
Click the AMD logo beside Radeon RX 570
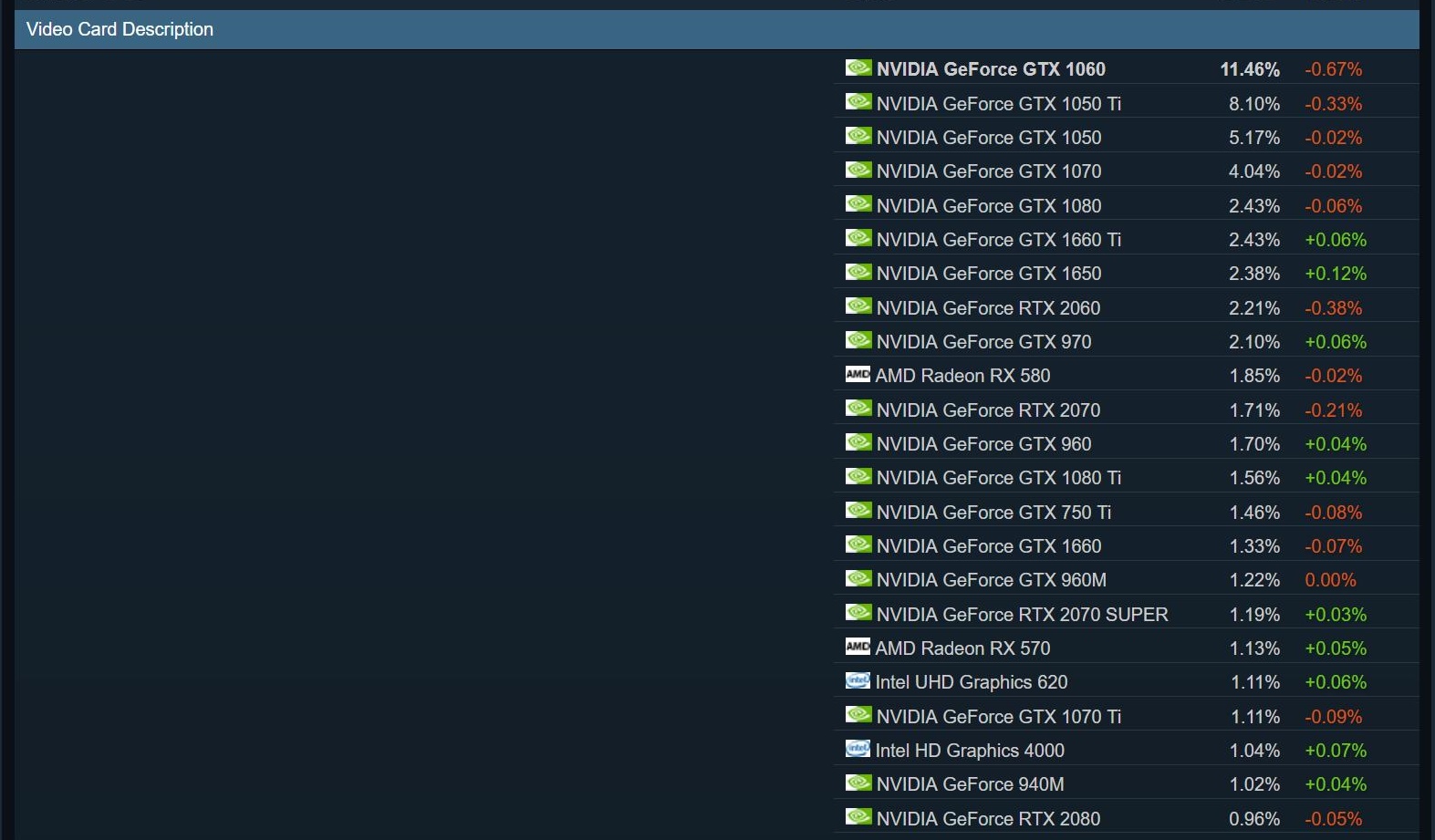(858, 647)
